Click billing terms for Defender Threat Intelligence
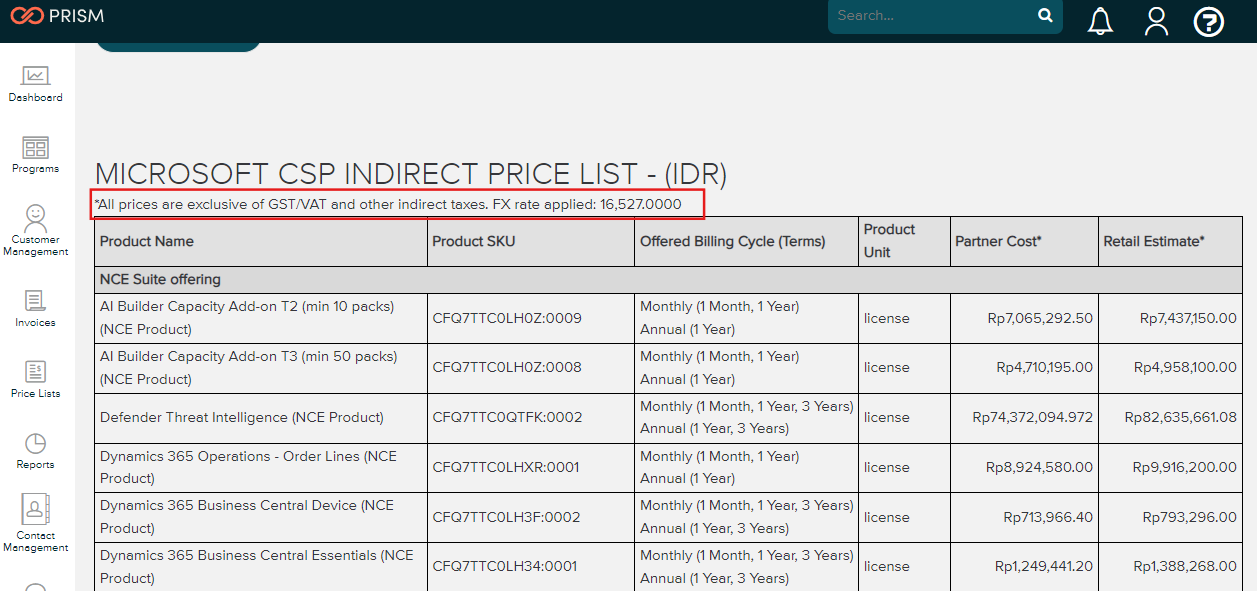The height and width of the screenshot is (591, 1257). (747, 418)
